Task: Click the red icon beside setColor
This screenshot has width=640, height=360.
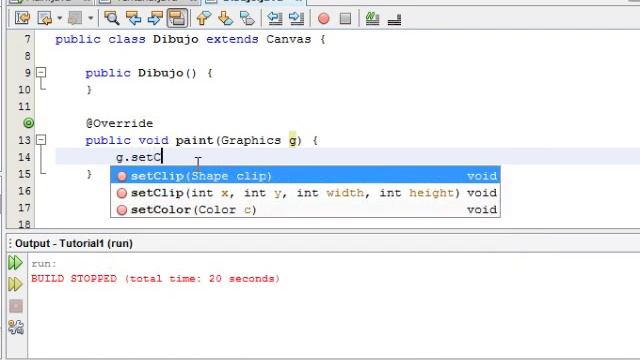Action: tap(122, 210)
